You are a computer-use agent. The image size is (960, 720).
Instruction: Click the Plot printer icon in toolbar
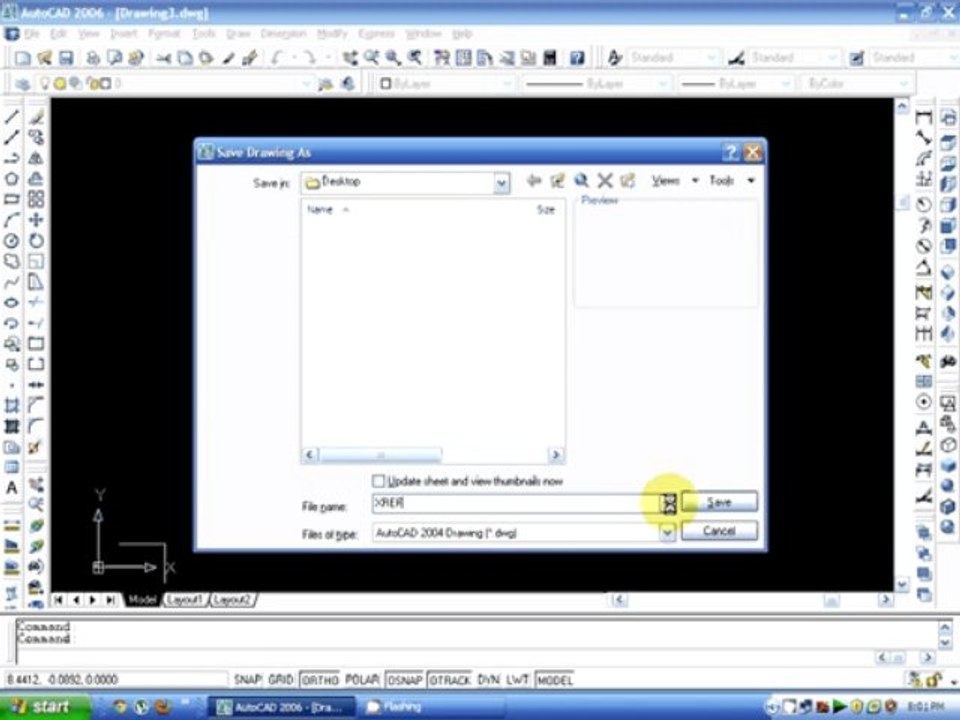pyautogui.click(x=93, y=58)
